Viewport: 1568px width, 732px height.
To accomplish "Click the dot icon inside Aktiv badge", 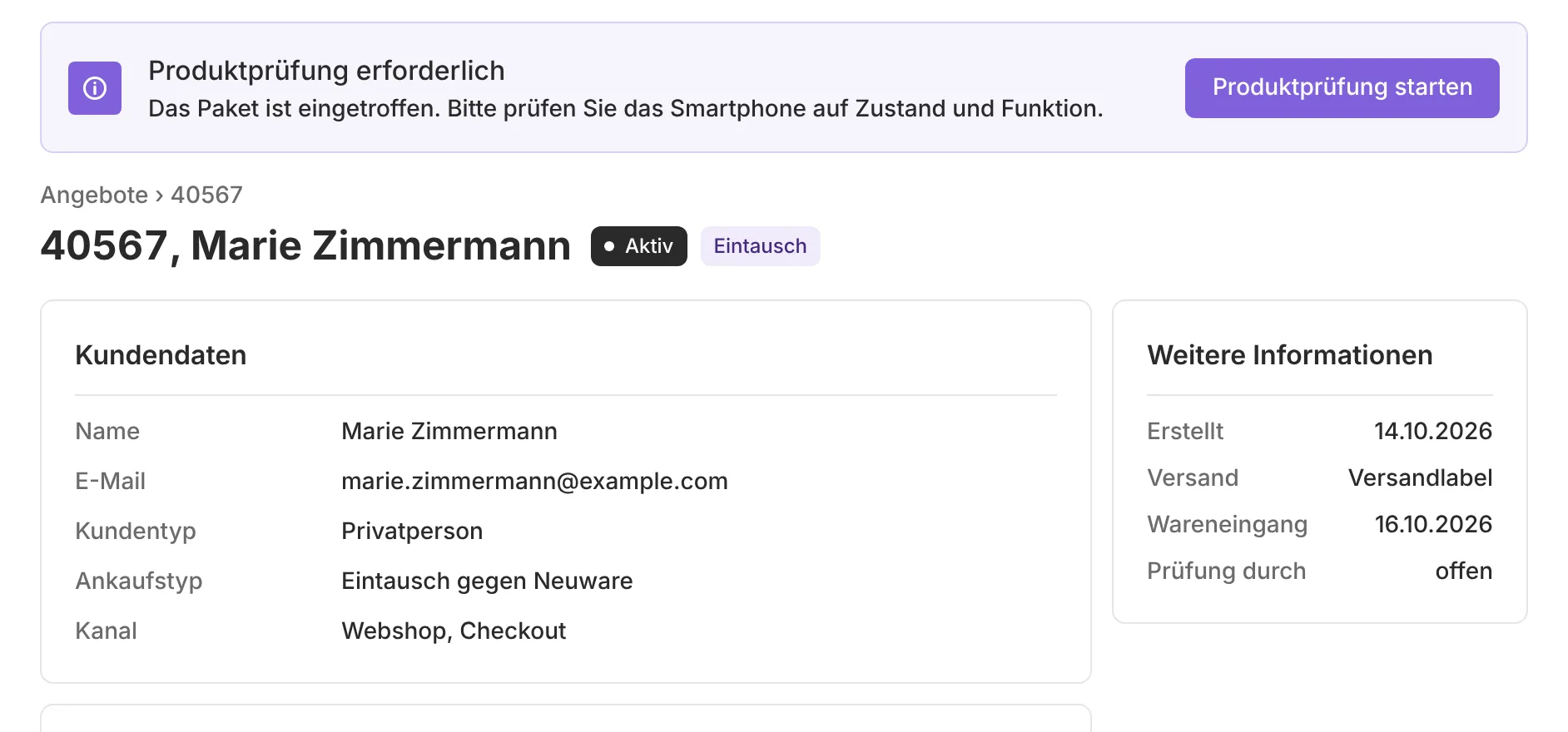I will pyautogui.click(x=609, y=246).
